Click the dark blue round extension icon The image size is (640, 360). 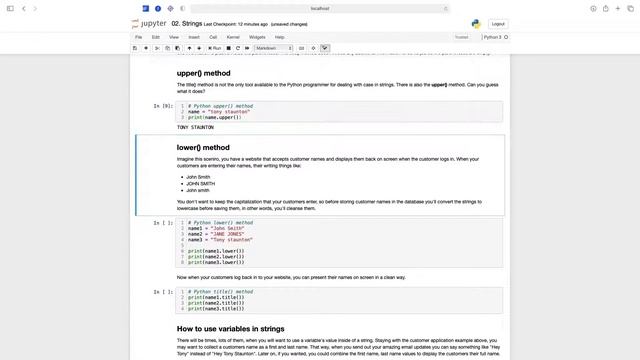point(158,8)
